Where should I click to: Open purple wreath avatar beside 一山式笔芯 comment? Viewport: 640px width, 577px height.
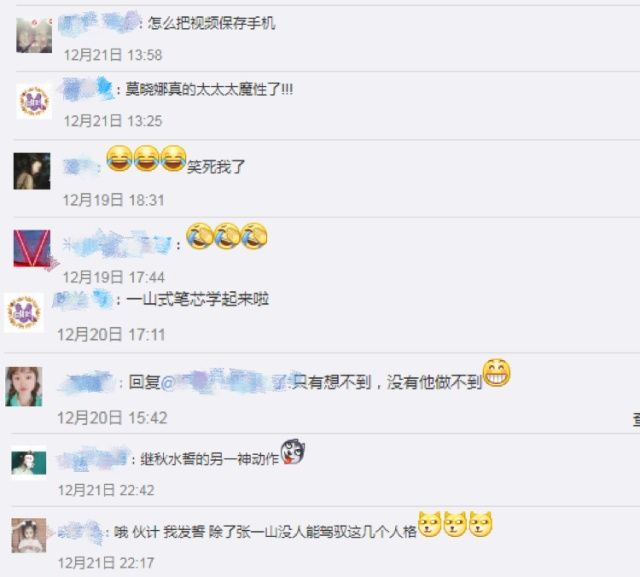tap(24, 313)
